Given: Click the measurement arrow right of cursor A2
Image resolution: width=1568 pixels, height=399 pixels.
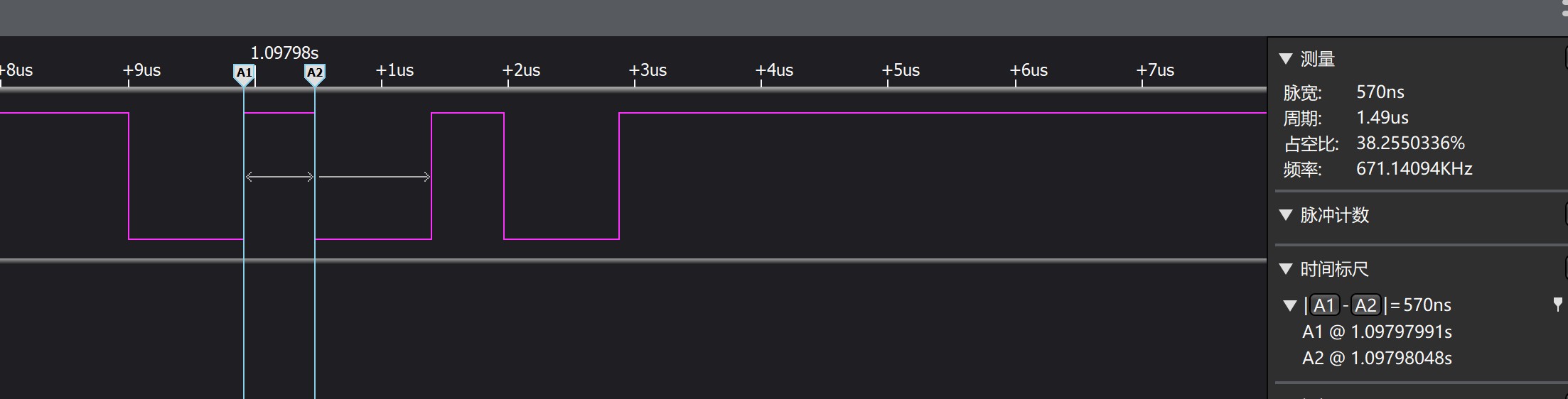Looking at the screenshot, I should tap(374, 177).
